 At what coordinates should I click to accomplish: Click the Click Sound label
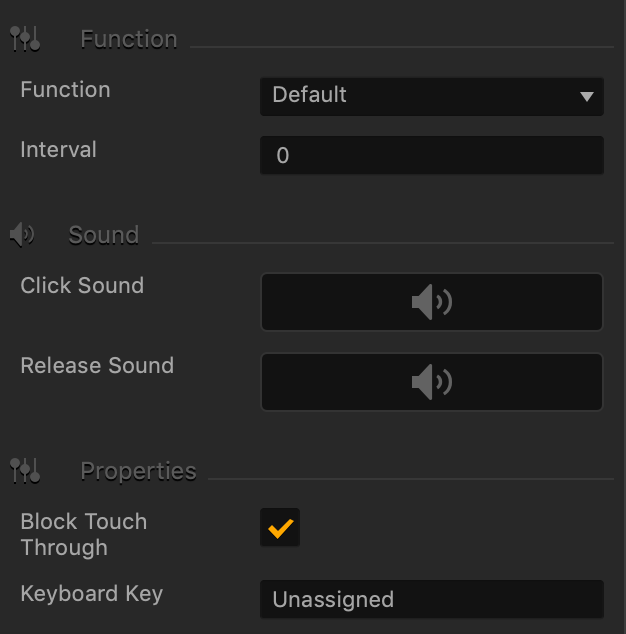coord(82,285)
